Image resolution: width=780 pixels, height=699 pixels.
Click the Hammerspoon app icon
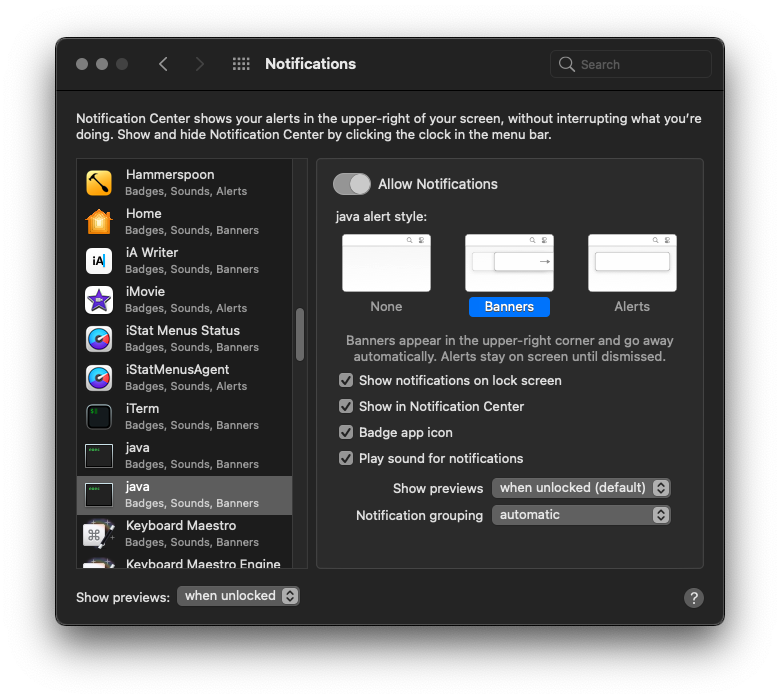[99, 183]
